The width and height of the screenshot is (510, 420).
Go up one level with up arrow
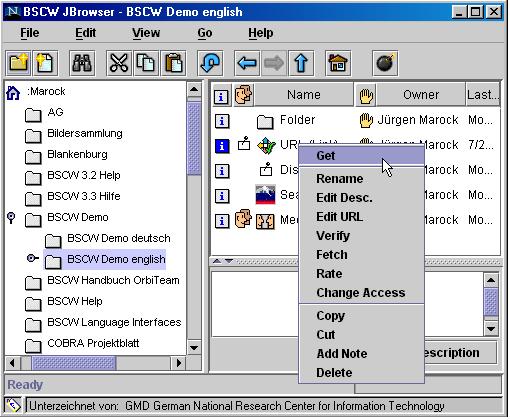click(301, 62)
